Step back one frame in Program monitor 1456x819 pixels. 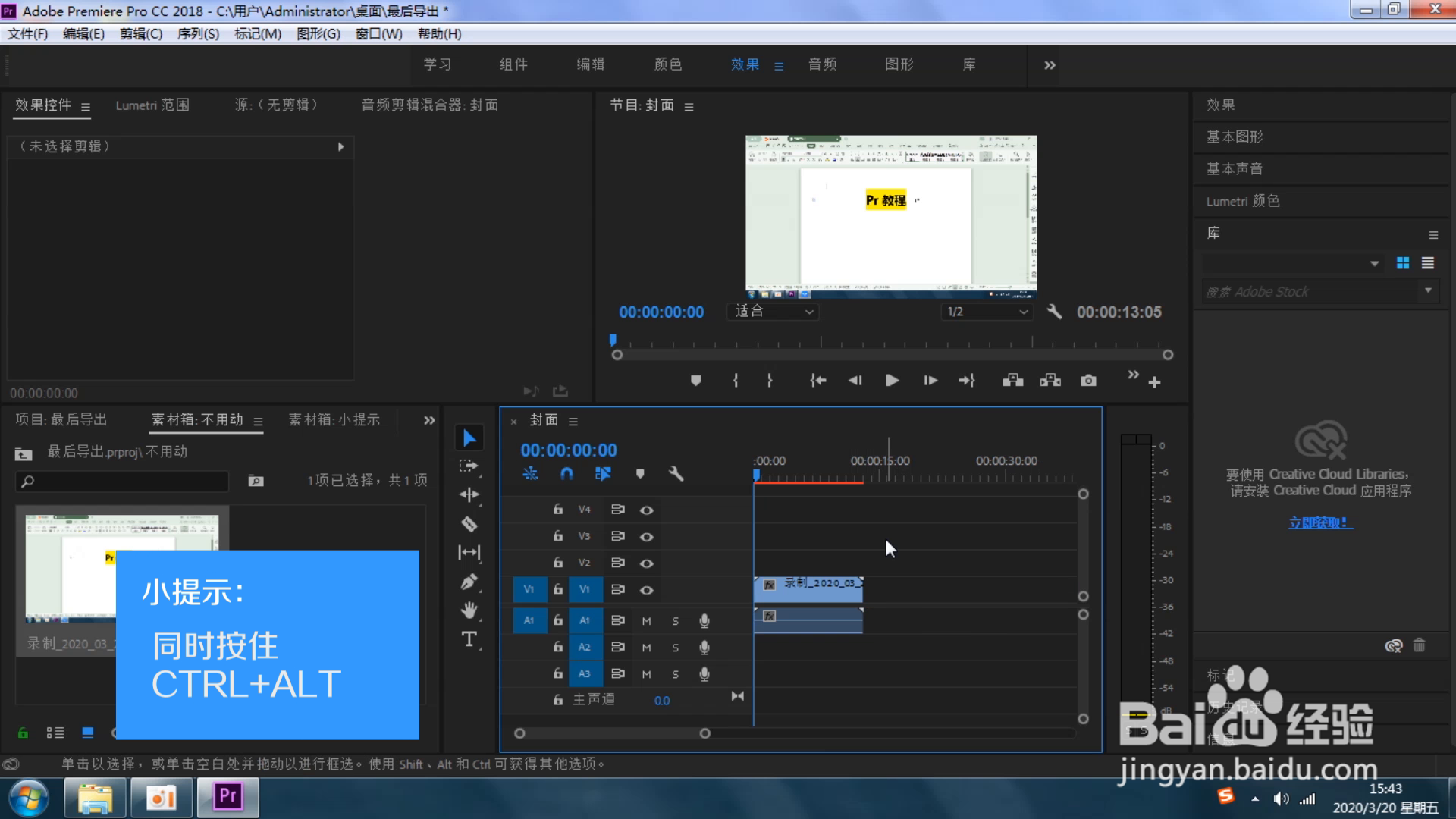855,381
